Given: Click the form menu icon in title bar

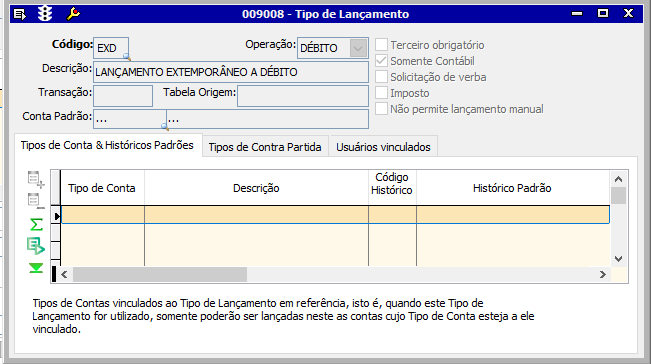Looking at the screenshot, I should click(20, 14).
